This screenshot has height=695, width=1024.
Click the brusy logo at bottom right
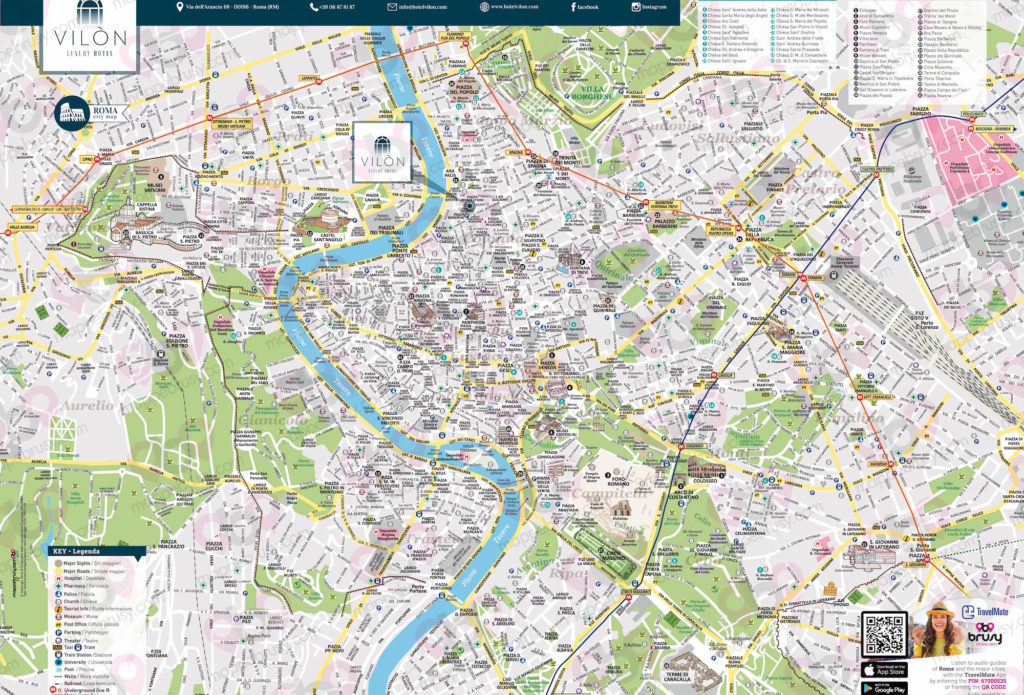[984, 636]
